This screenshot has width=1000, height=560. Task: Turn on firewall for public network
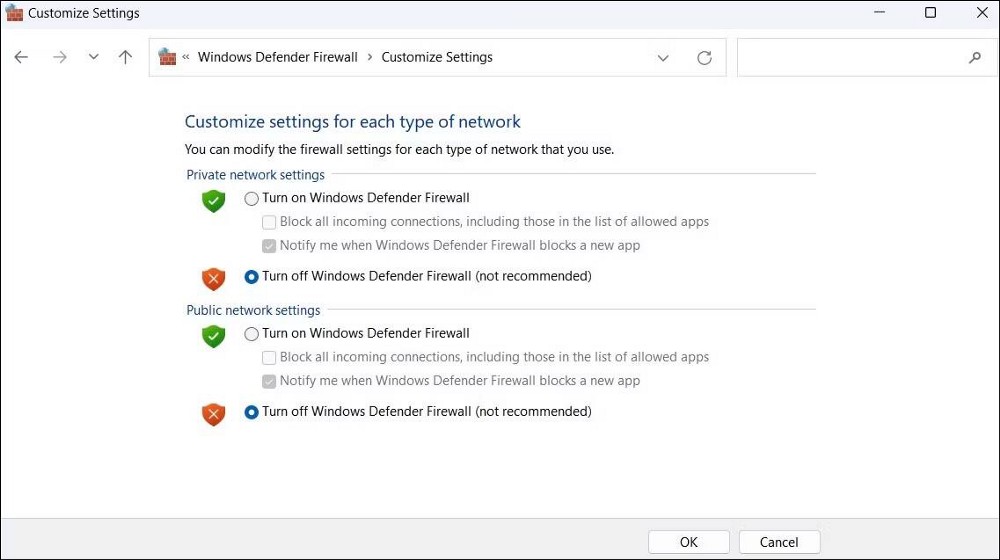click(251, 334)
